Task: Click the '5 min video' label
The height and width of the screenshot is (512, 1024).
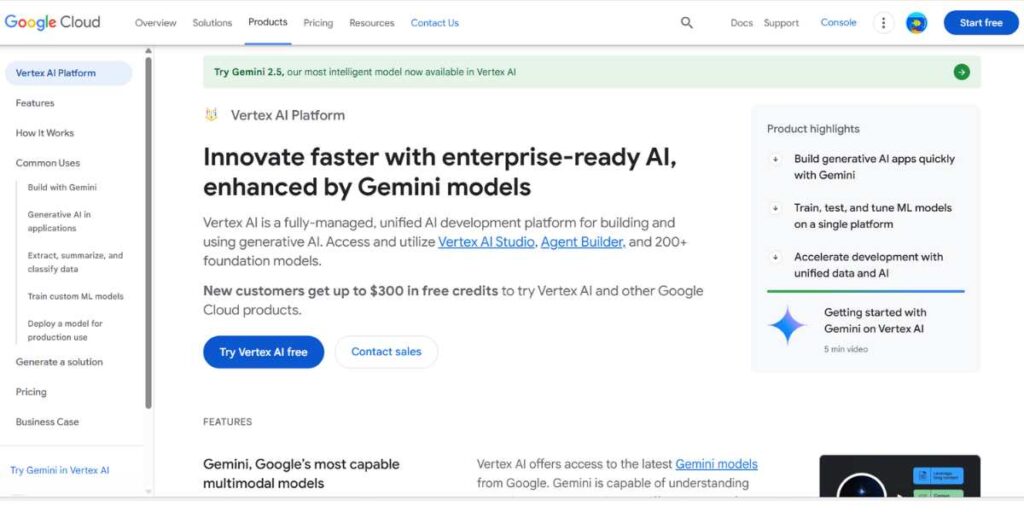Action: point(846,349)
